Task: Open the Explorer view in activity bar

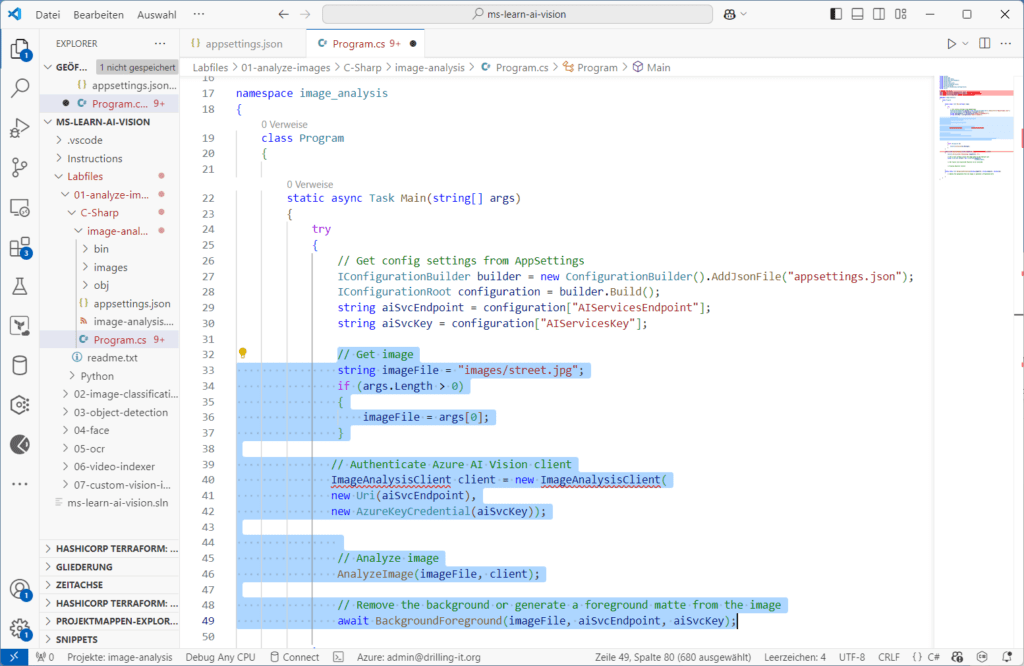Action: click(20, 48)
